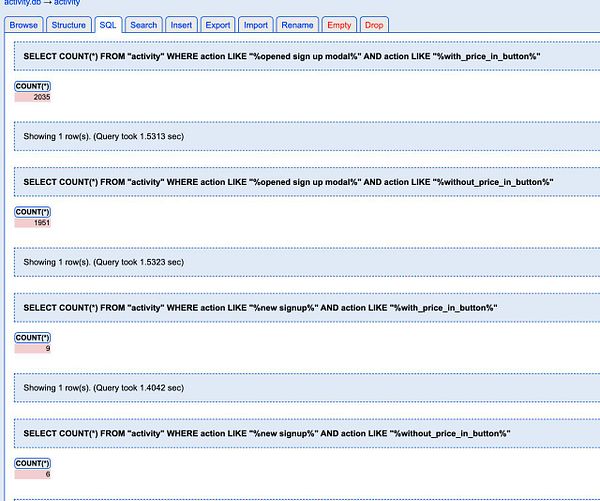600x501 pixels.
Task: Open the Export tab
Action: tap(218, 25)
